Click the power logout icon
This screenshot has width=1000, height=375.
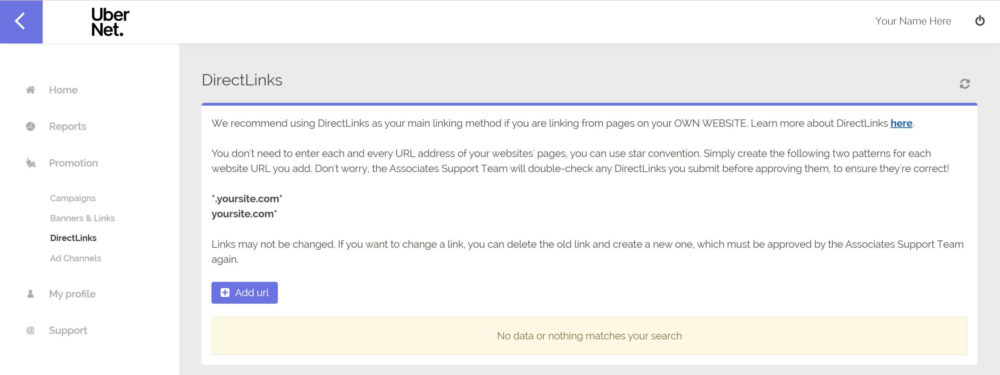point(980,21)
